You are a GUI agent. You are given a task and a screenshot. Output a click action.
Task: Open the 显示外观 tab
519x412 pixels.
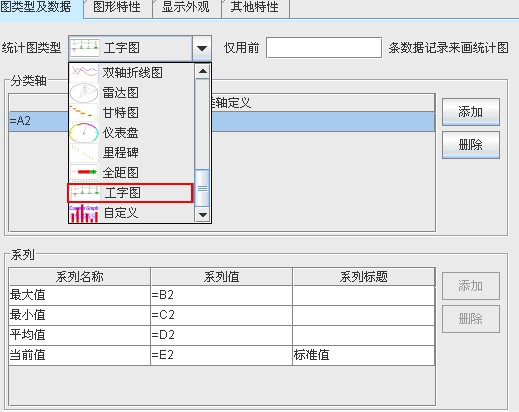(186, 8)
